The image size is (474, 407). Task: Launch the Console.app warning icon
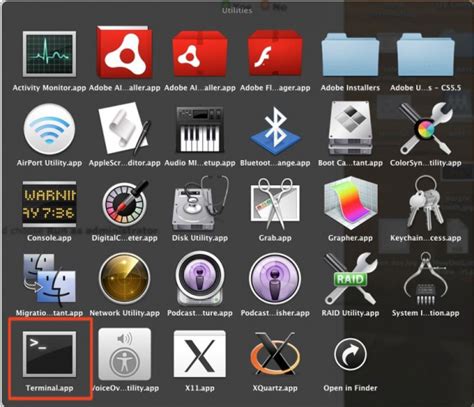[49, 202]
